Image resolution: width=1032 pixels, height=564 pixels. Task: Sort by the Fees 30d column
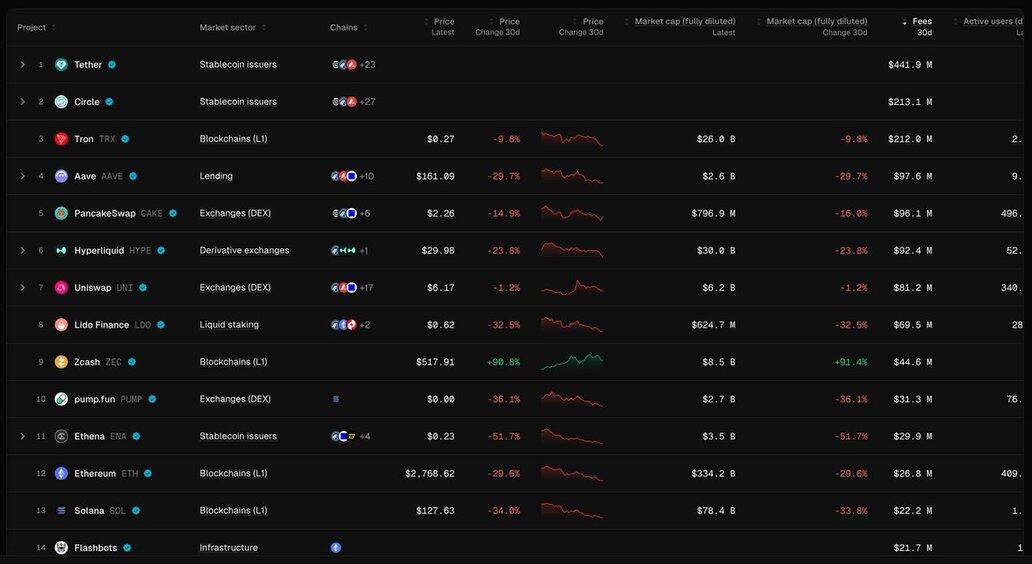tap(920, 21)
